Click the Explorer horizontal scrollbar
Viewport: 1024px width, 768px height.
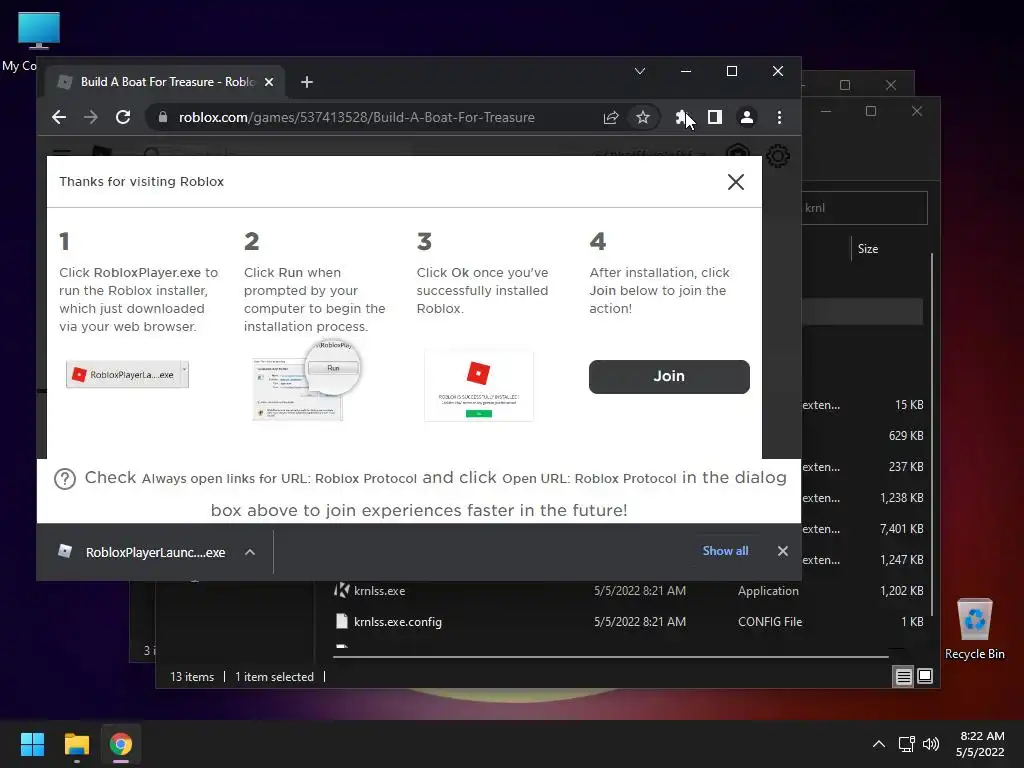tap(611, 656)
